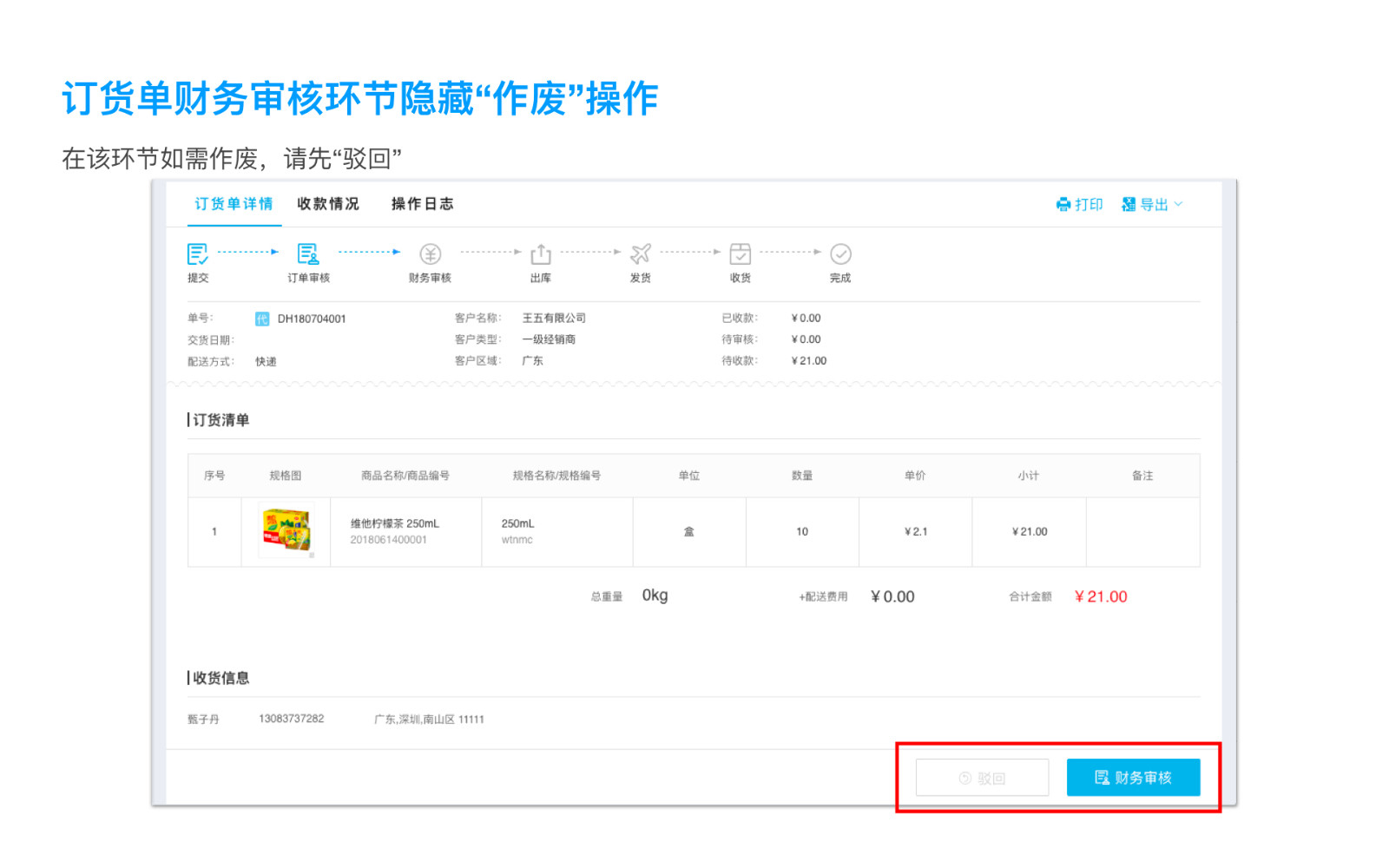Click the 财务审核 yen step icon
This screenshot has width=1389, height=868.
(431, 253)
